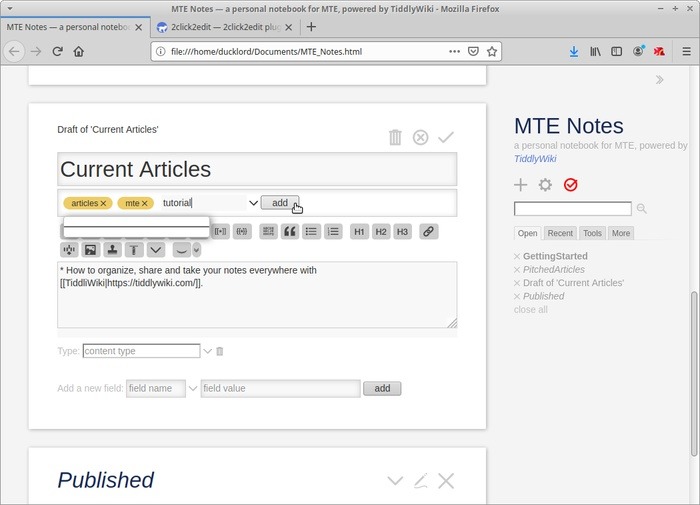
Task: Reload the page in Firefox
Action: coord(57,52)
